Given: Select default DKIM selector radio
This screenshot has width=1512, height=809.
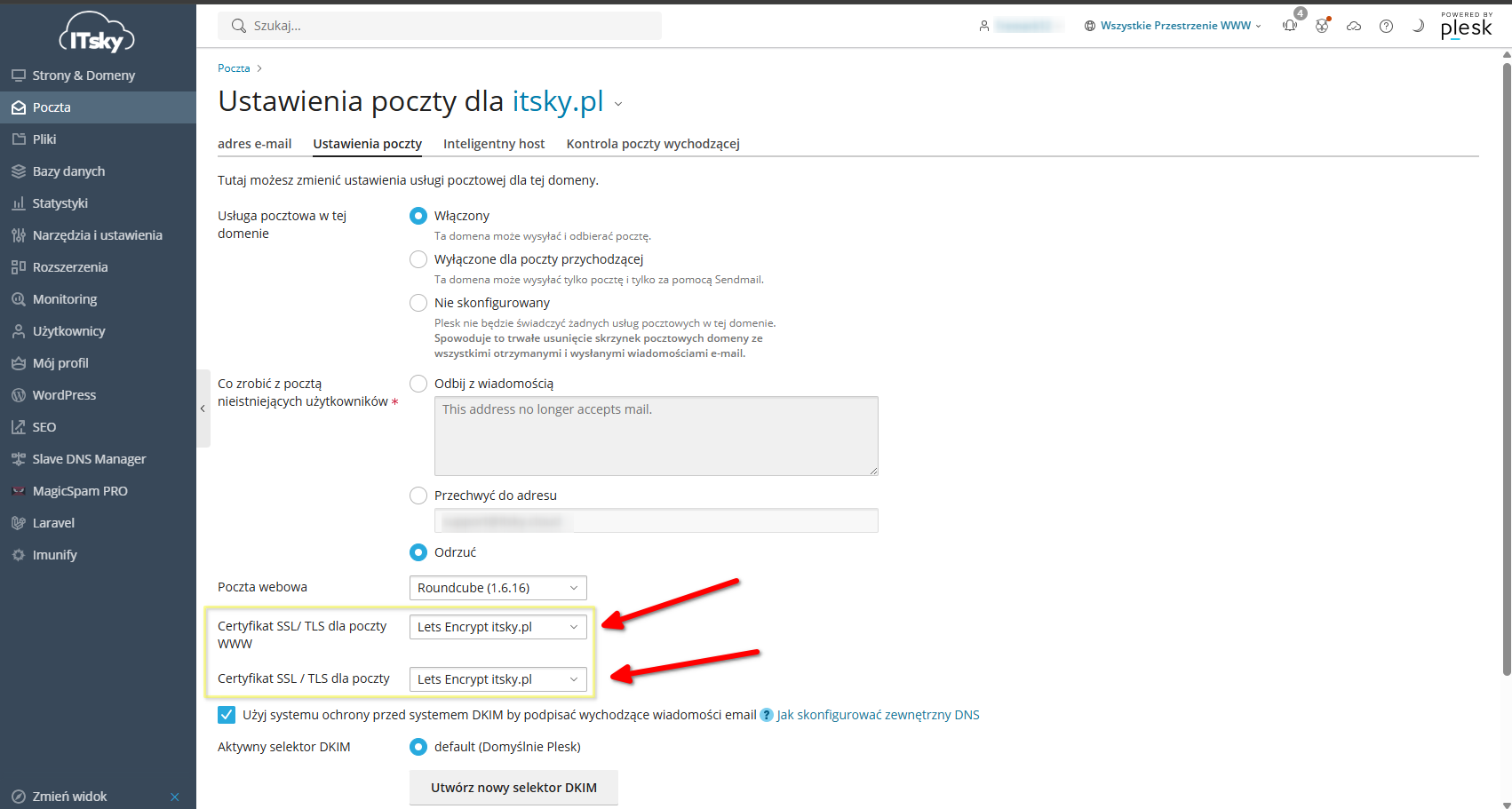Looking at the screenshot, I should tap(418, 747).
